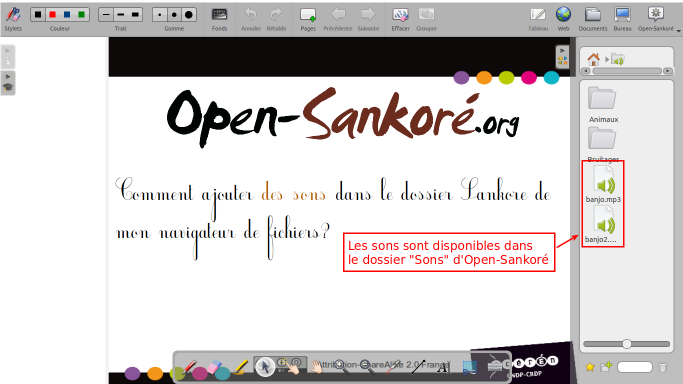
Task: Adjust the library thumbnail size slider
Action: pos(626,344)
